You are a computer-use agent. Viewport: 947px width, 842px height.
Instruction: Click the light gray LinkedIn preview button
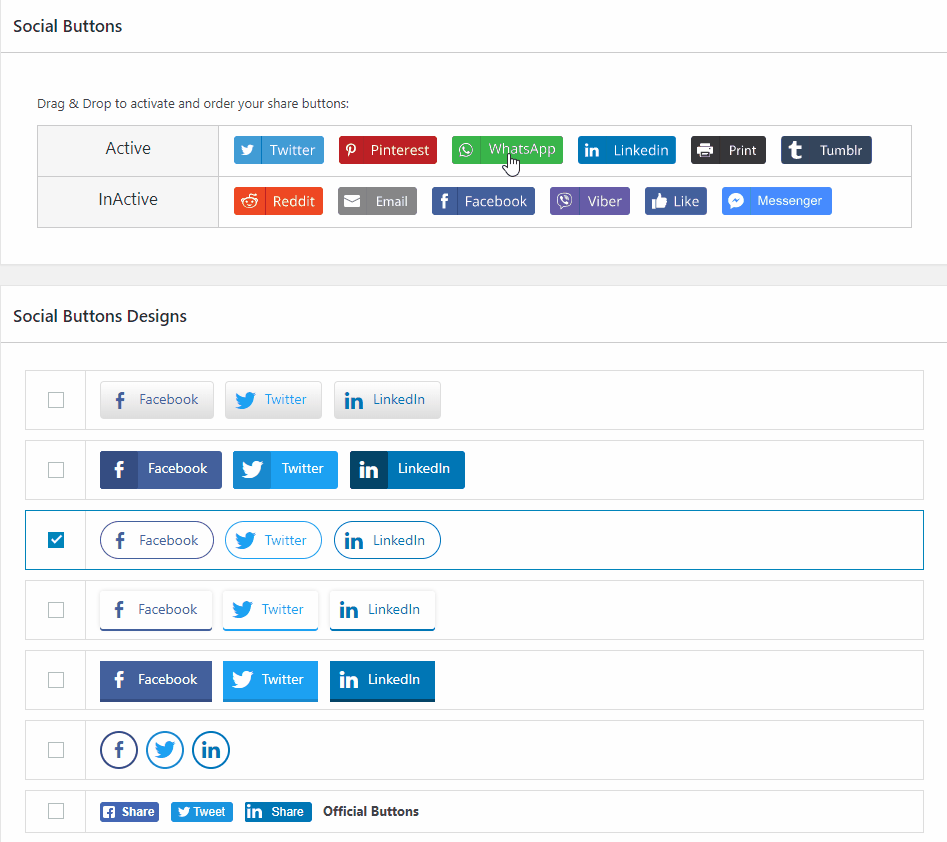(x=387, y=400)
